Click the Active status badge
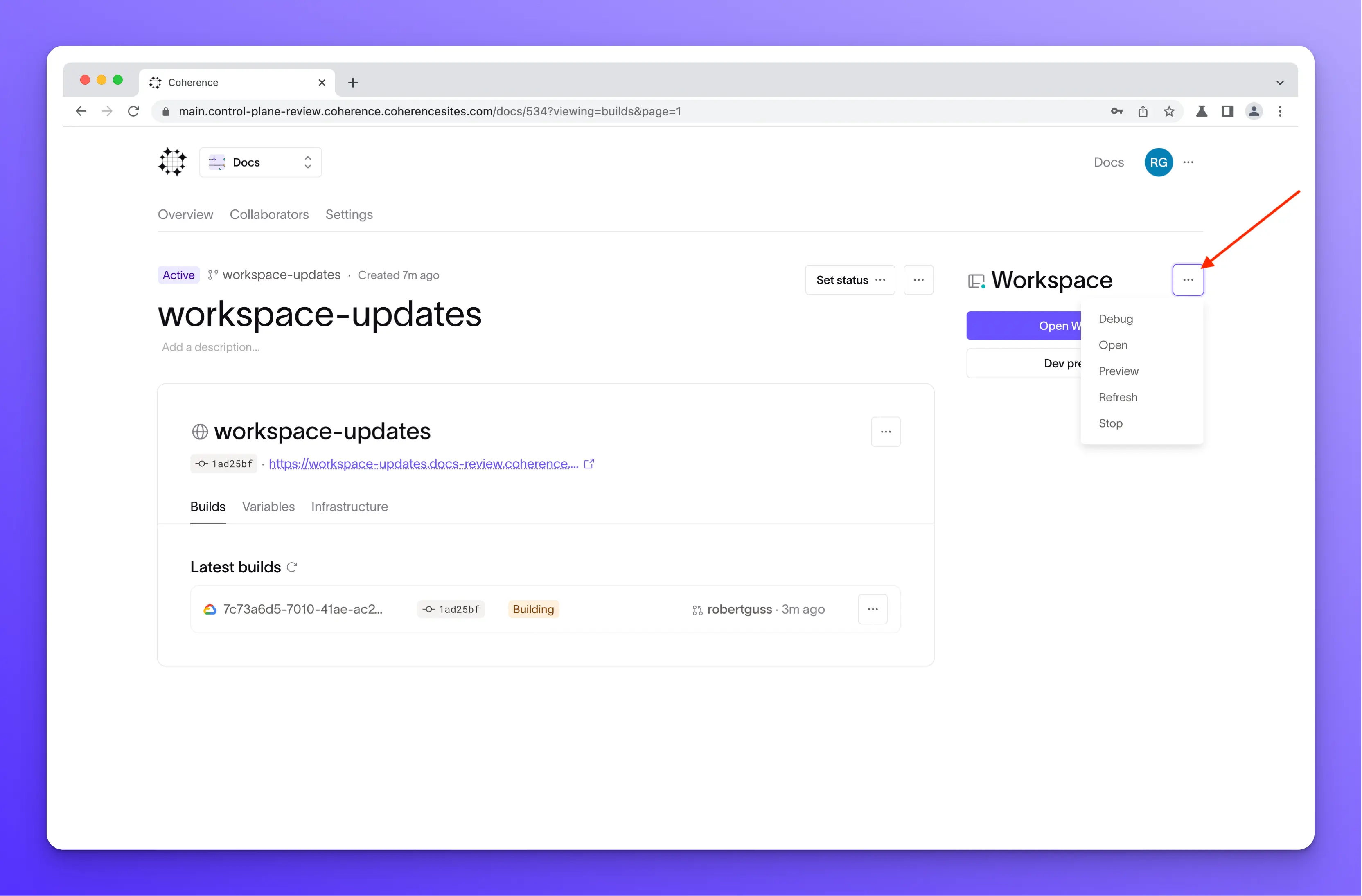Viewport: 1362px width, 896px height. [178, 275]
